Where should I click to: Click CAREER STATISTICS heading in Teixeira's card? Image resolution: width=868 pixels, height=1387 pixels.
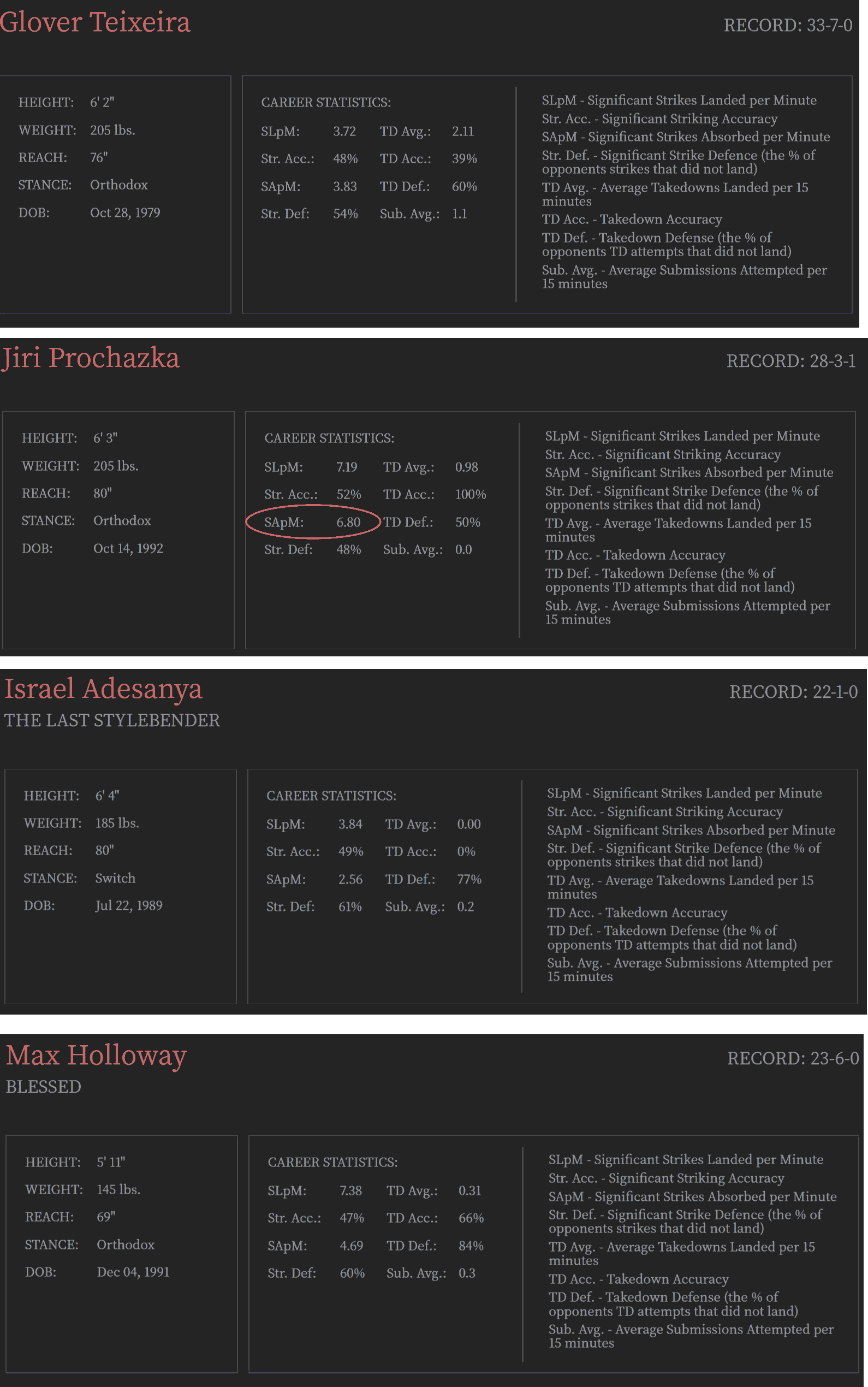tap(326, 102)
